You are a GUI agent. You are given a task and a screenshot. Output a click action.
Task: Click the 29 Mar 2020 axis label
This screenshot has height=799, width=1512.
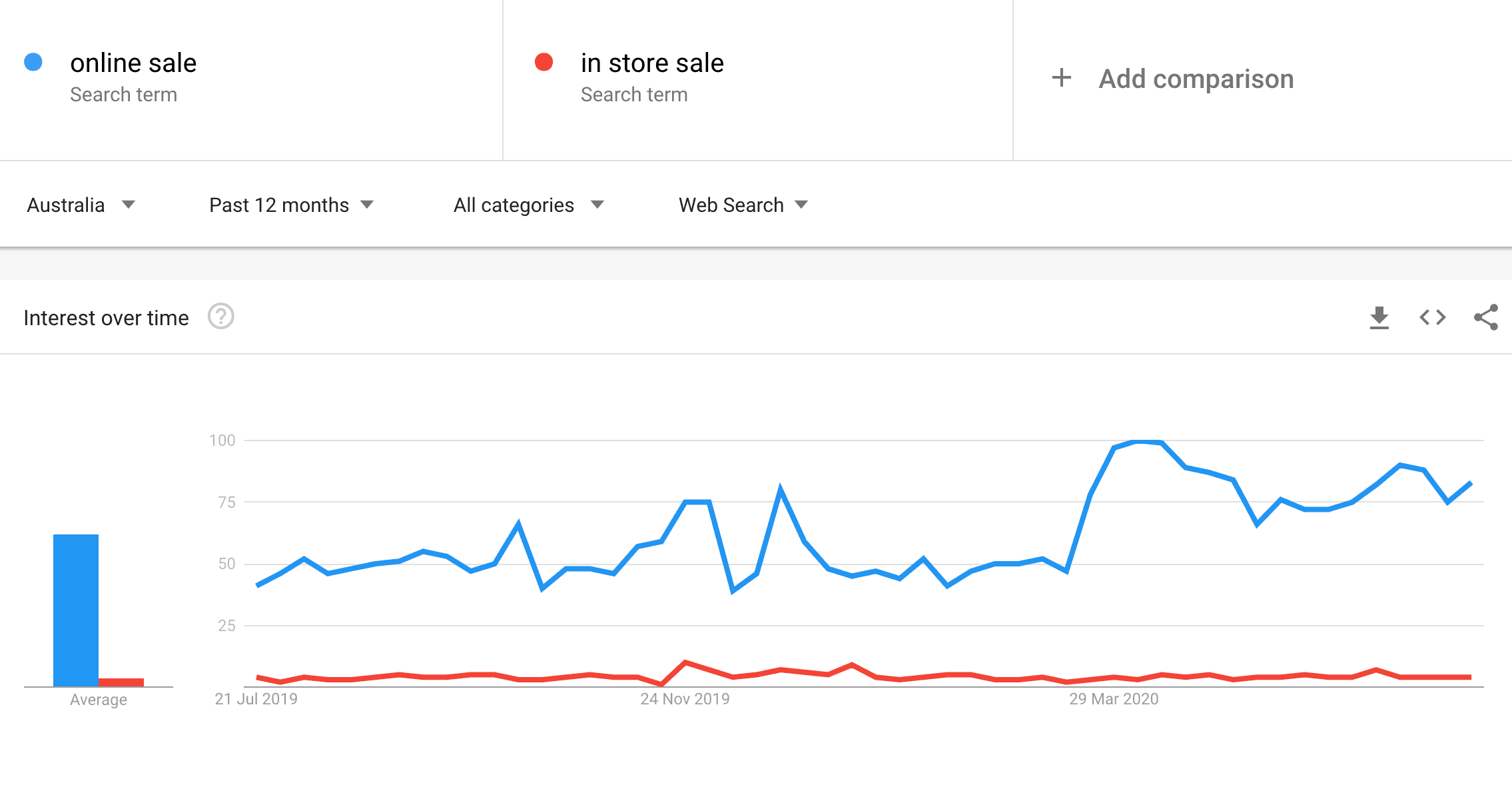pos(1114,699)
